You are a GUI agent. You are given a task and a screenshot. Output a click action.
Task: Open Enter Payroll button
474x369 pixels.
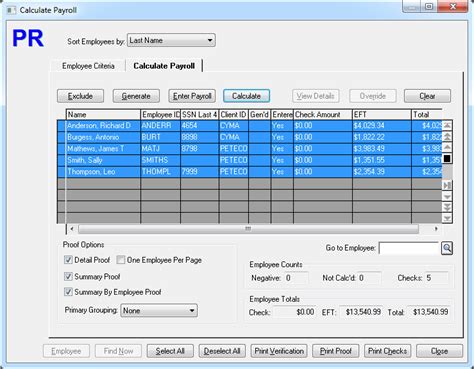[x=192, y=96]
